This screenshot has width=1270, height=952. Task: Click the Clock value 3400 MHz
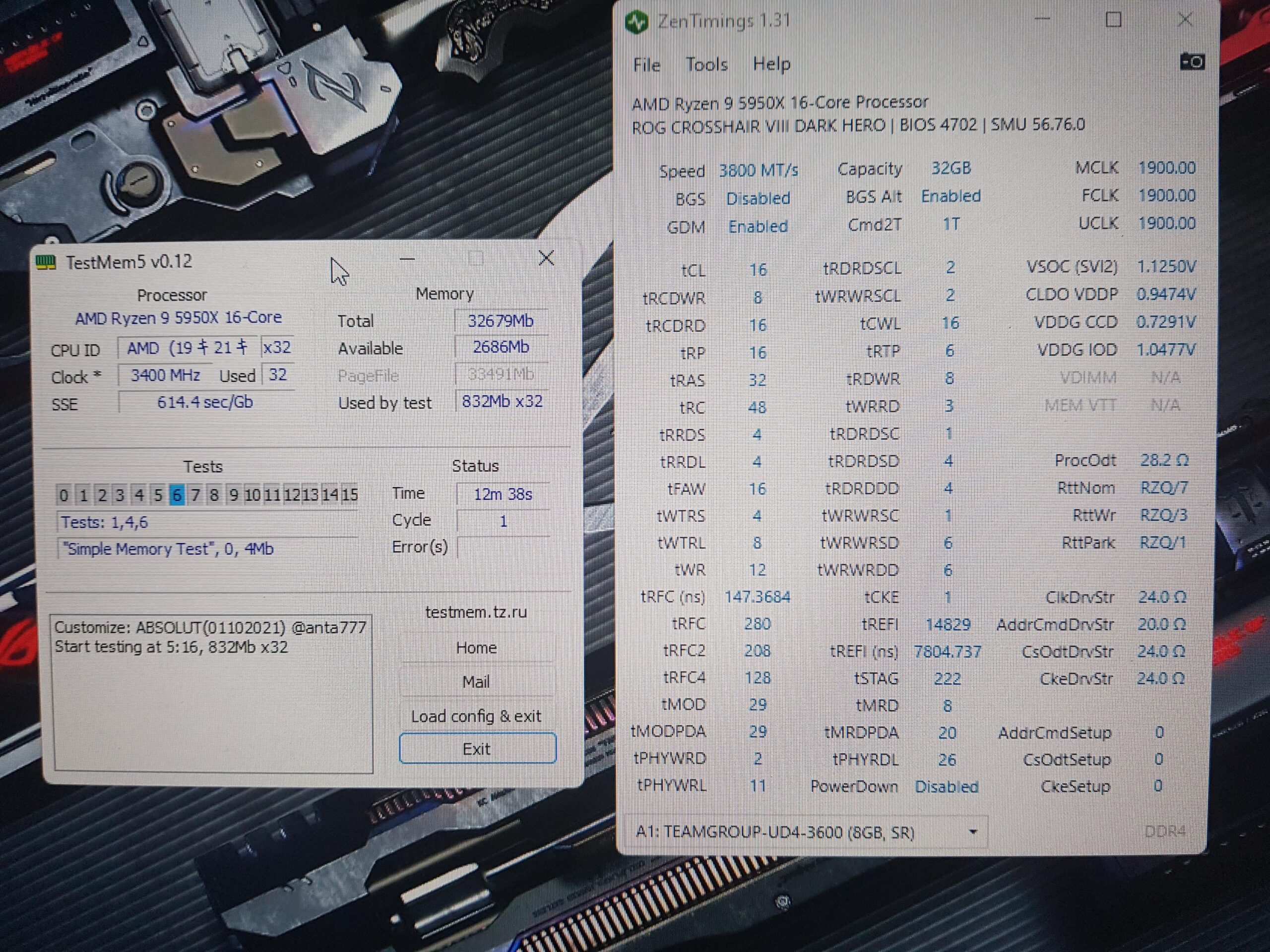tap(165, 375)
